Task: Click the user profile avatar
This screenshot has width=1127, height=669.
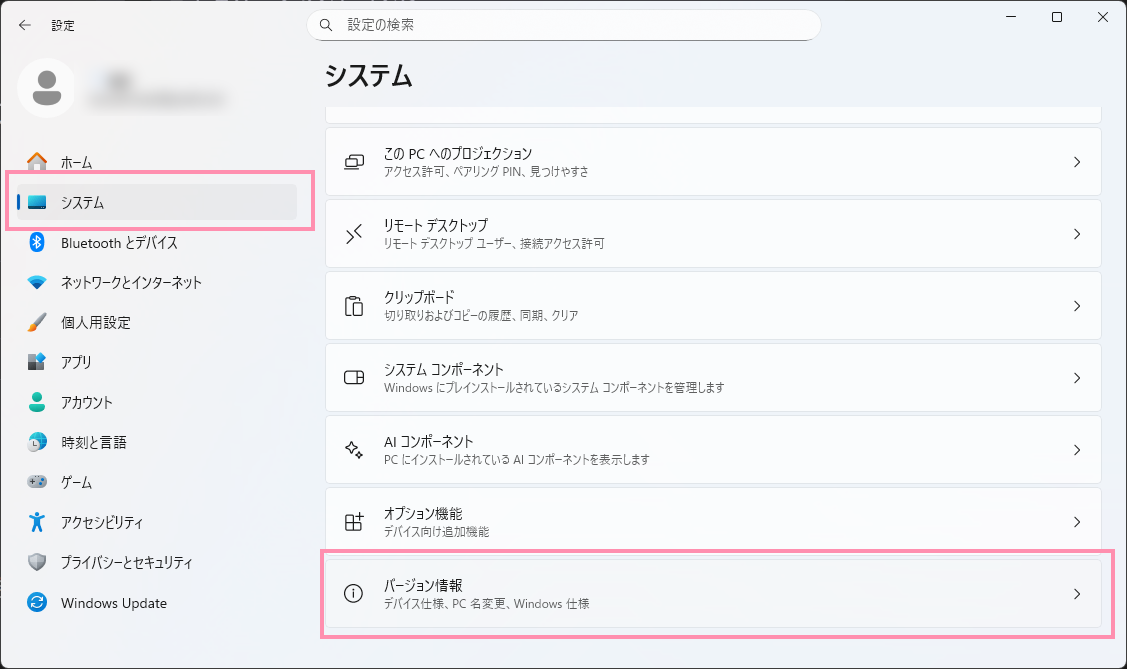Action: point(46,88)
